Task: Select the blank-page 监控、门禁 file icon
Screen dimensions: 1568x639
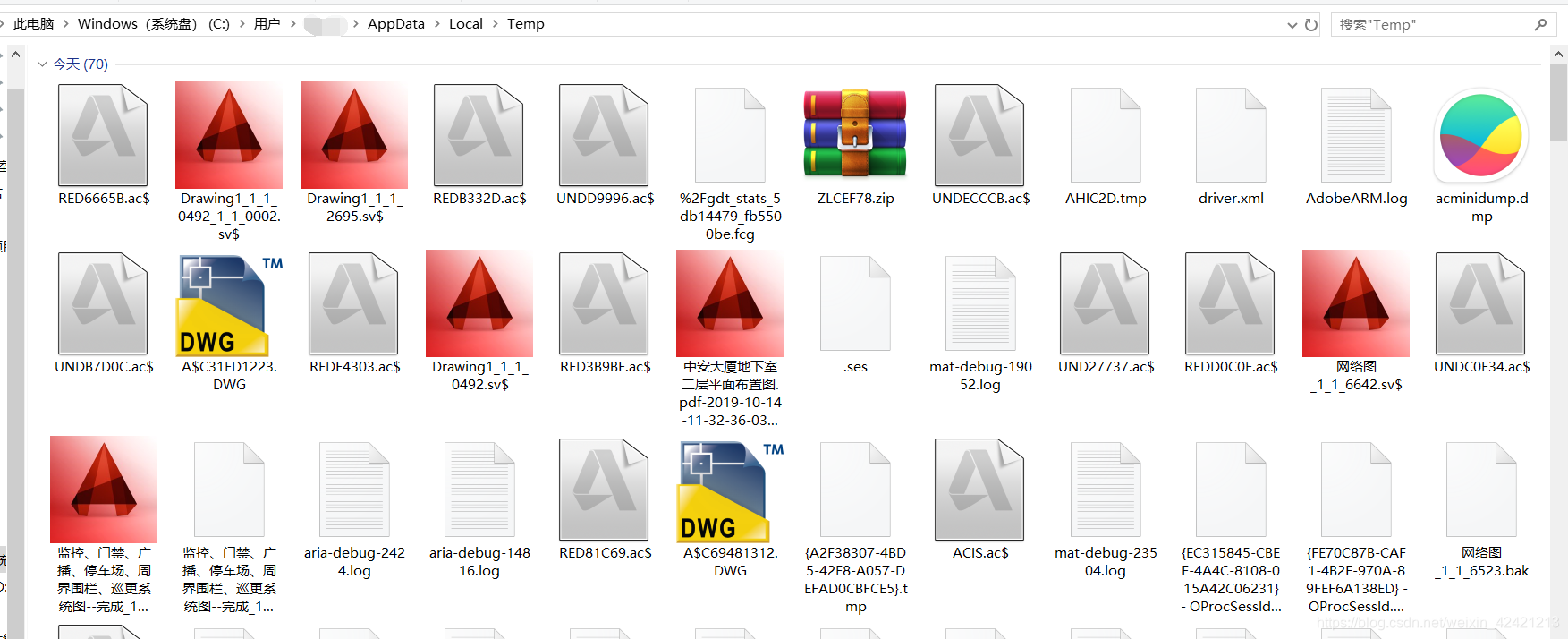Action: 229,490
